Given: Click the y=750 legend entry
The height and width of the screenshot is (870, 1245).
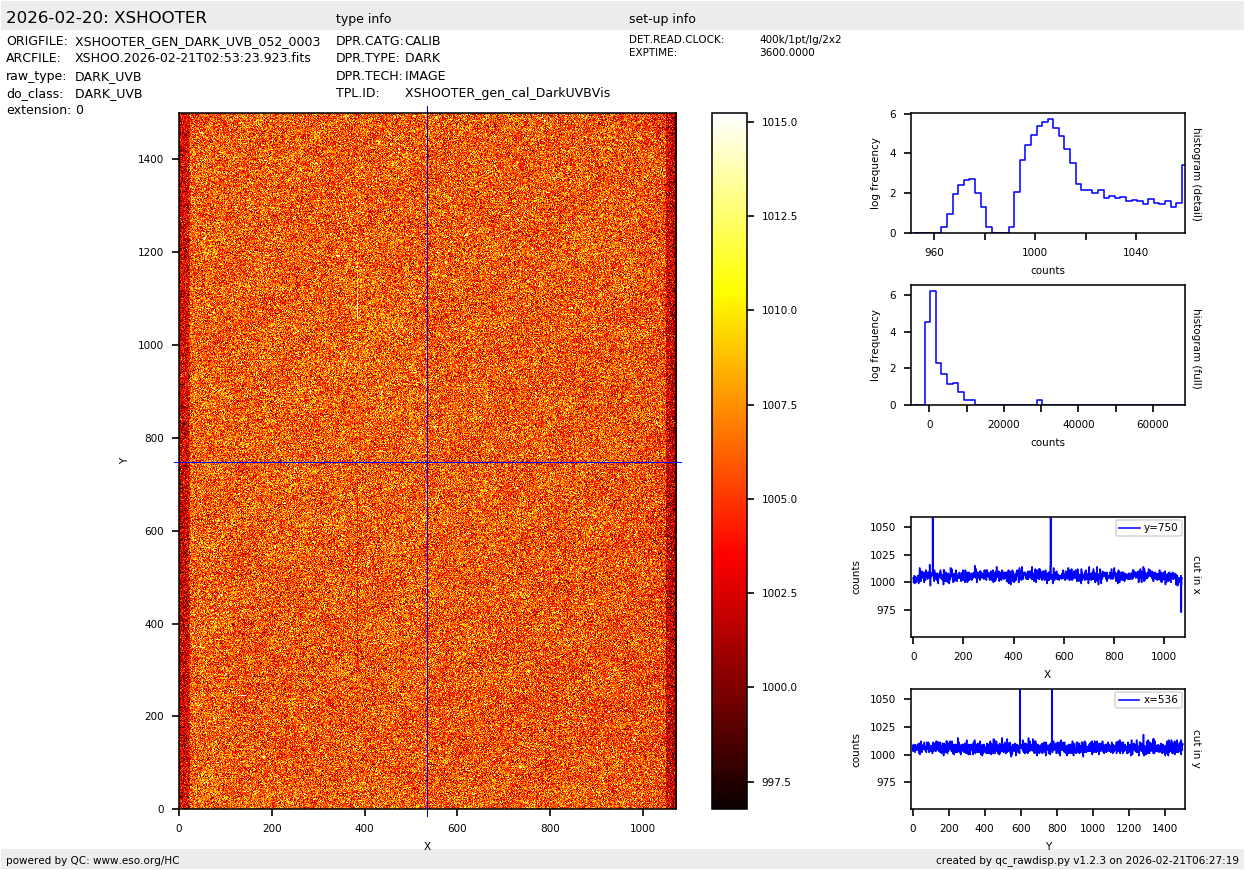Looking at the screenshot, I should (x=1148, y=528).
